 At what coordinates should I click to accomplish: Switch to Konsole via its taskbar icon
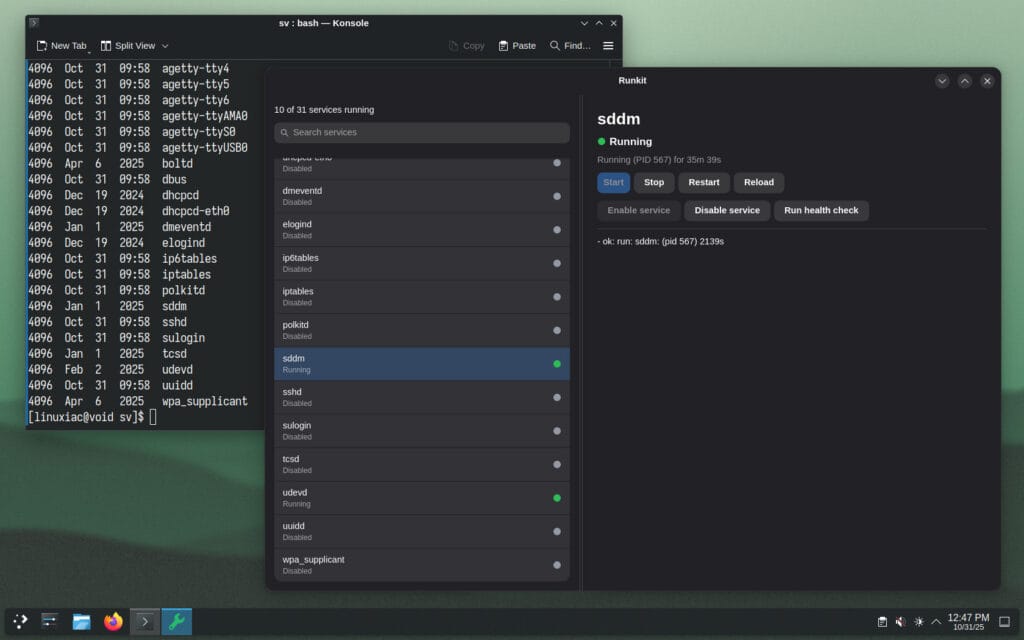pyautogui.click(x=143, y=621)
